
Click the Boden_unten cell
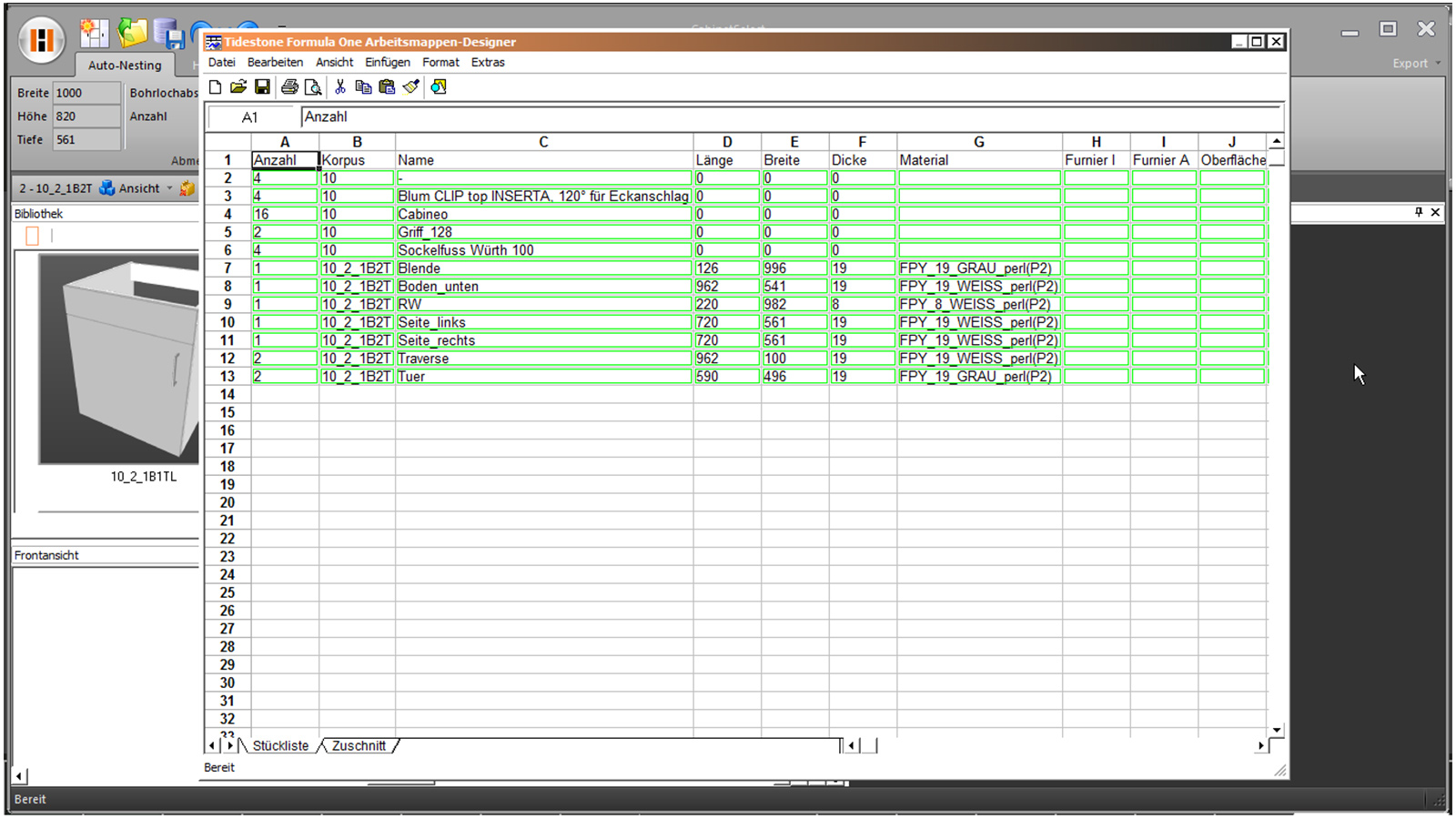pyautogui.click(x=544, y=287)
